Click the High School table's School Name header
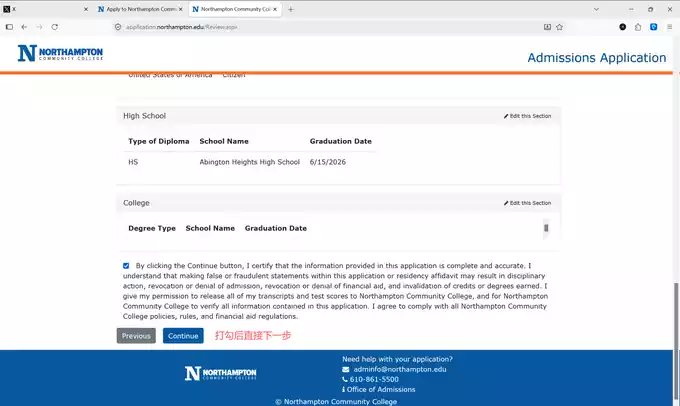Image resolution: width=680 pixels, height=406 pixels. tap(224, 141)
